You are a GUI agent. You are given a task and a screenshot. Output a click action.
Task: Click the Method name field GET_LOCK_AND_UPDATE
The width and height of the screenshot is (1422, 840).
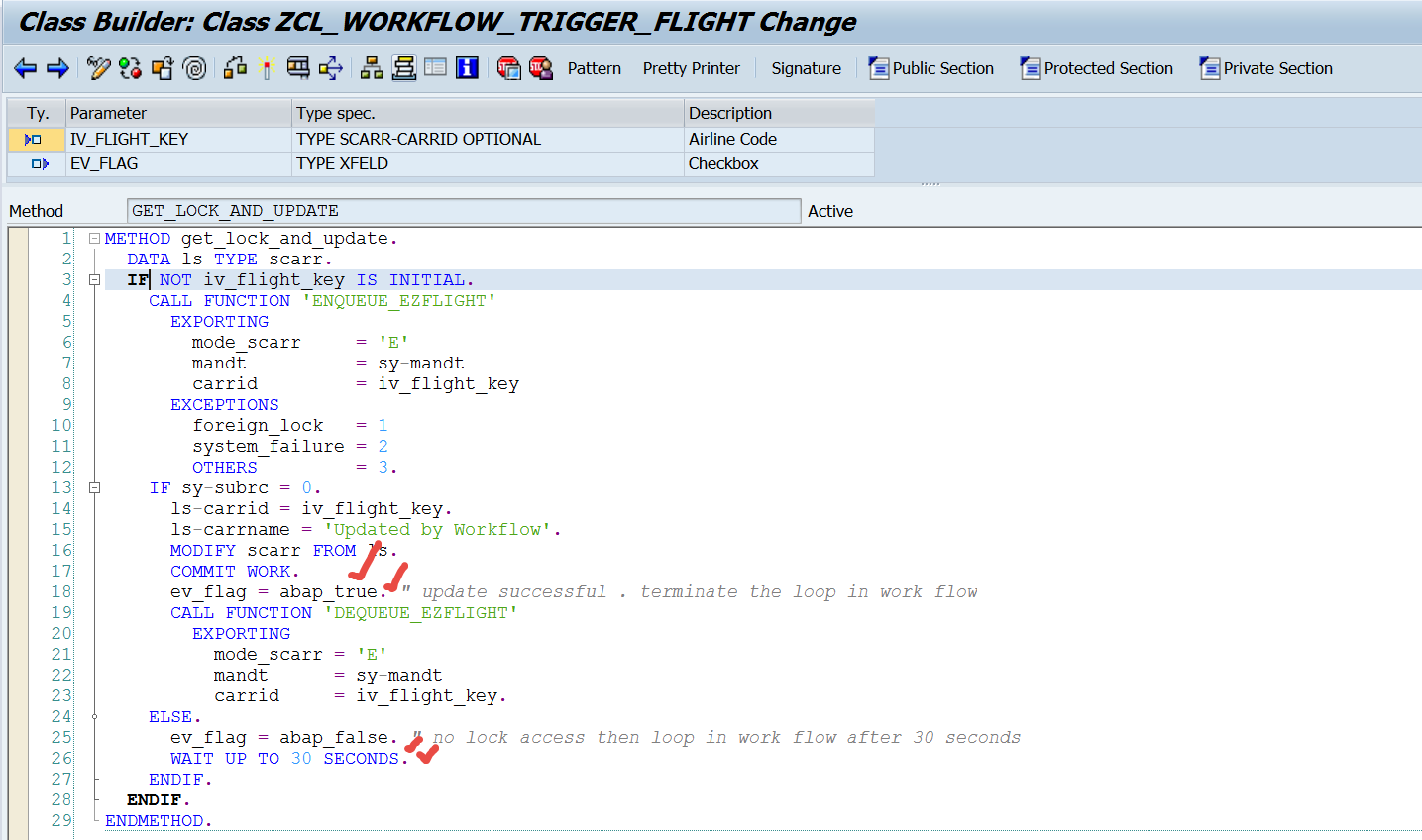pyautogui.click(x=463, y=211)
